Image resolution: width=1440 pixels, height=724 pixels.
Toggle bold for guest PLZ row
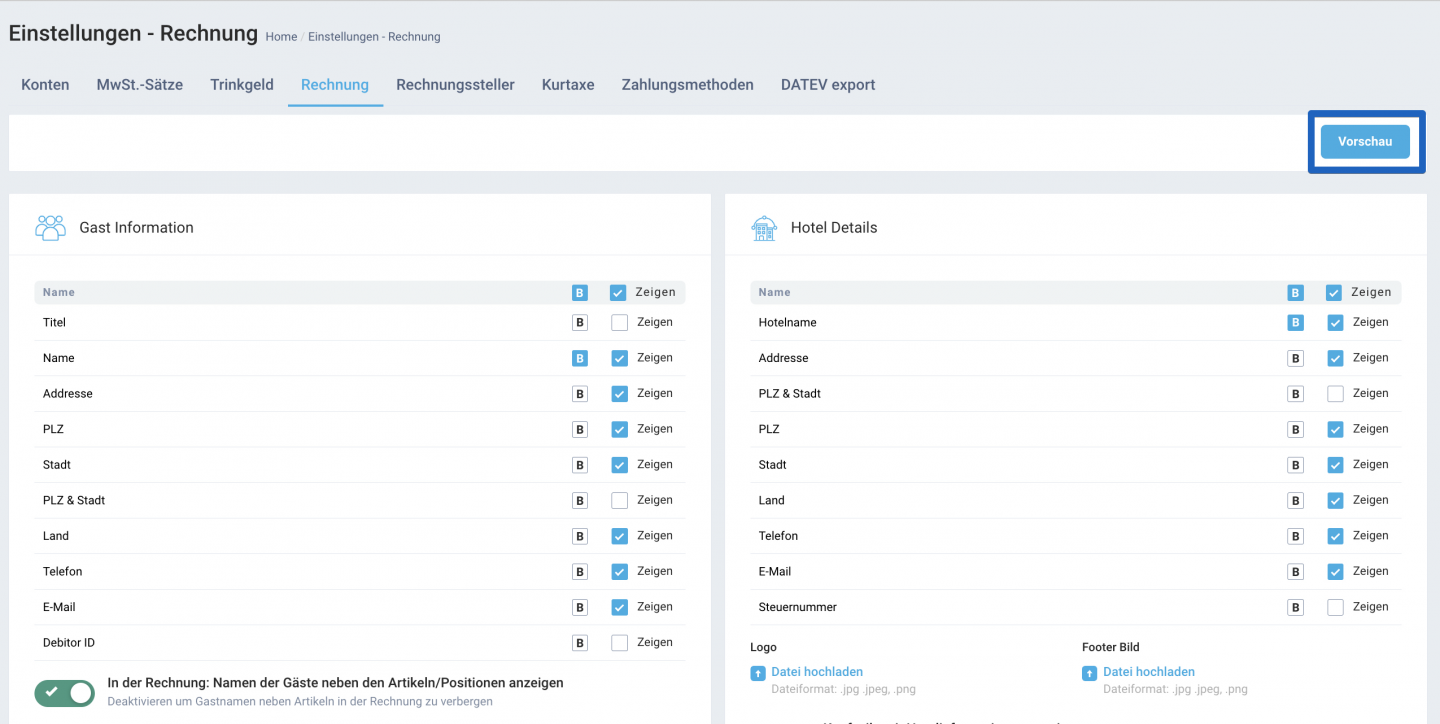(x=580, y=429)
